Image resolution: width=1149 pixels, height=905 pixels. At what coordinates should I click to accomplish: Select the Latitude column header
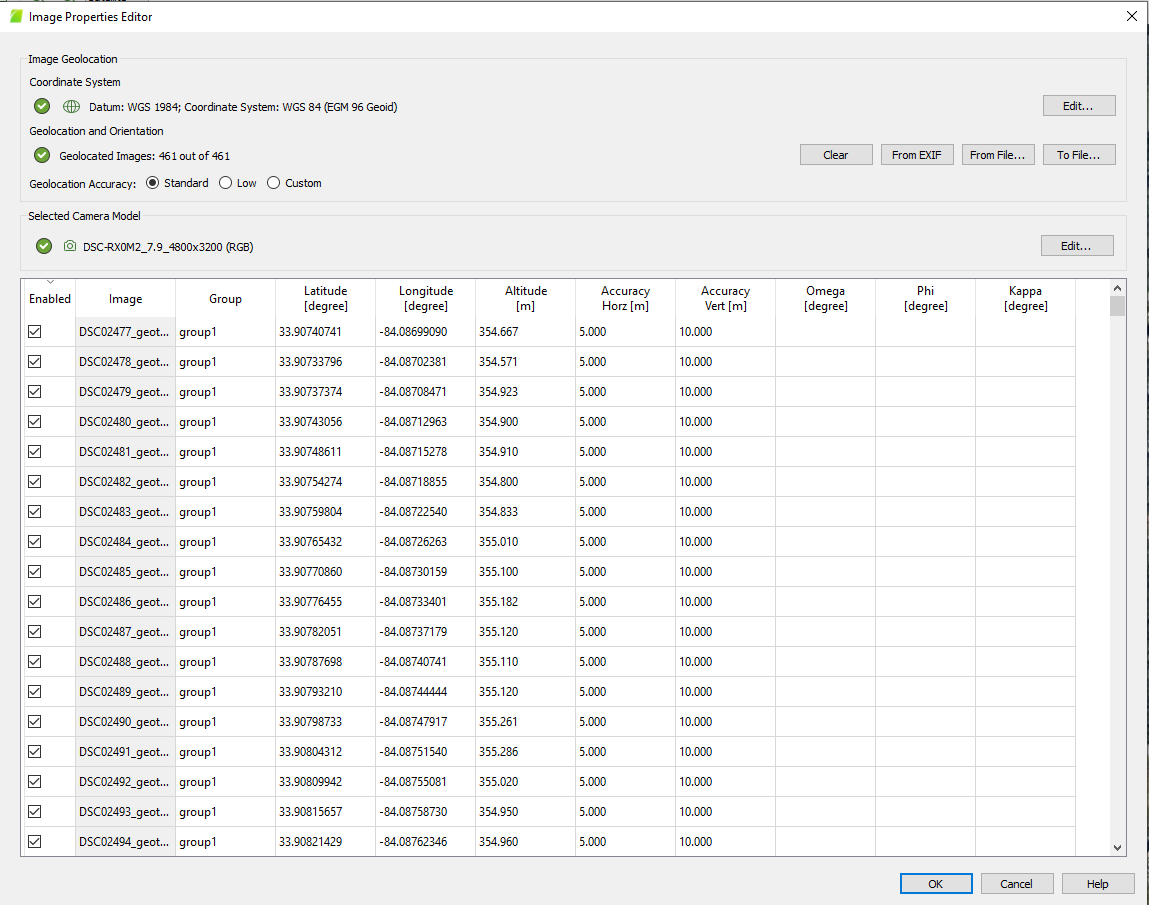(325, 298)
